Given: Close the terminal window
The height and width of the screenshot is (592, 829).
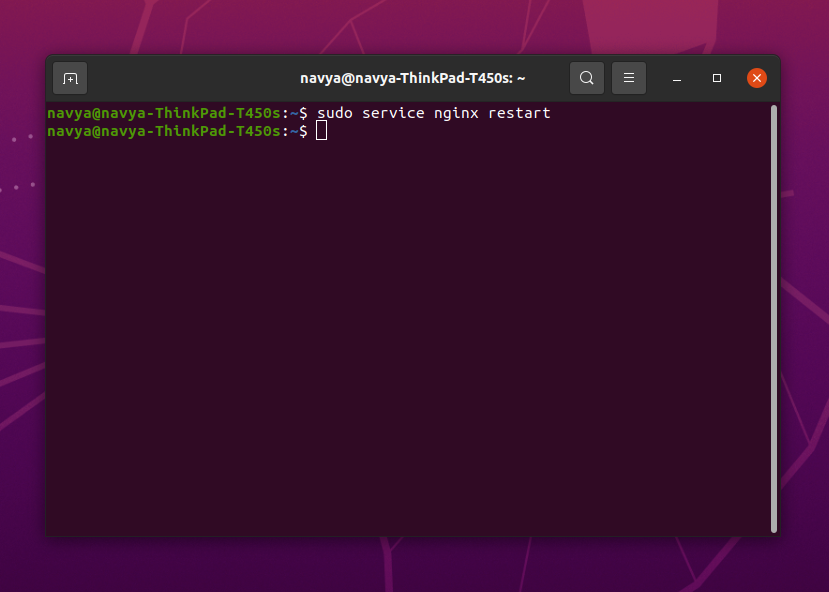Looking at the screenshot, I should coord(757,78).
